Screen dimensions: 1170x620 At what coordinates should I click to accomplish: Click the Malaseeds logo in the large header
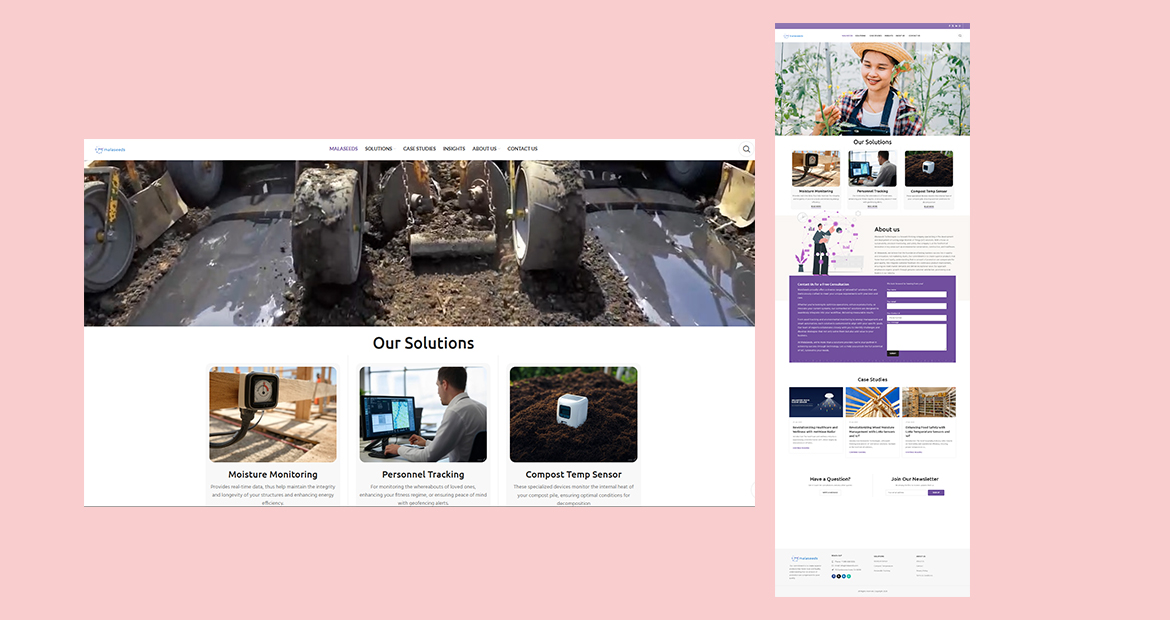coord(110,149)
